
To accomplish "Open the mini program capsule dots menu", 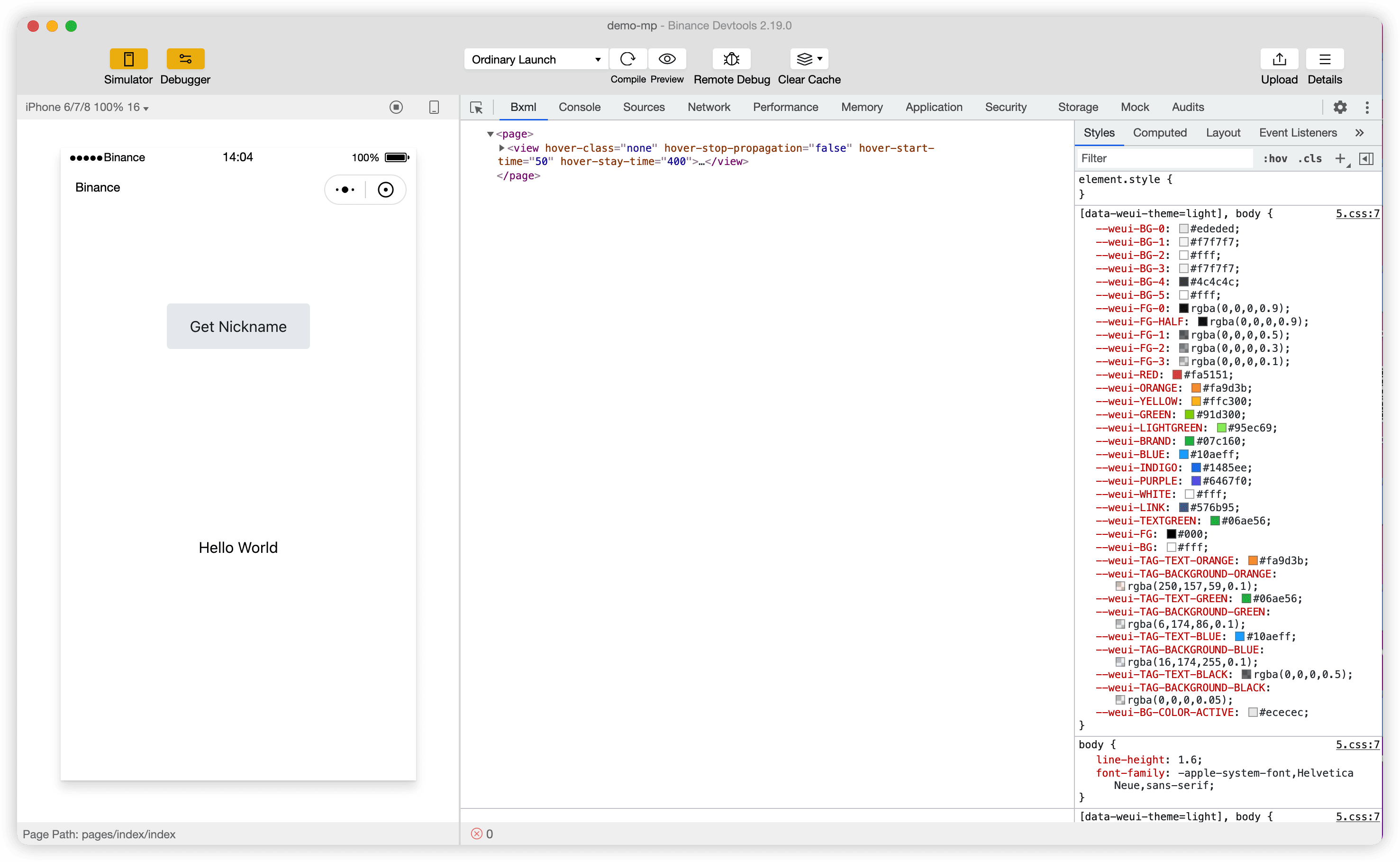I will tap(345, 189).
